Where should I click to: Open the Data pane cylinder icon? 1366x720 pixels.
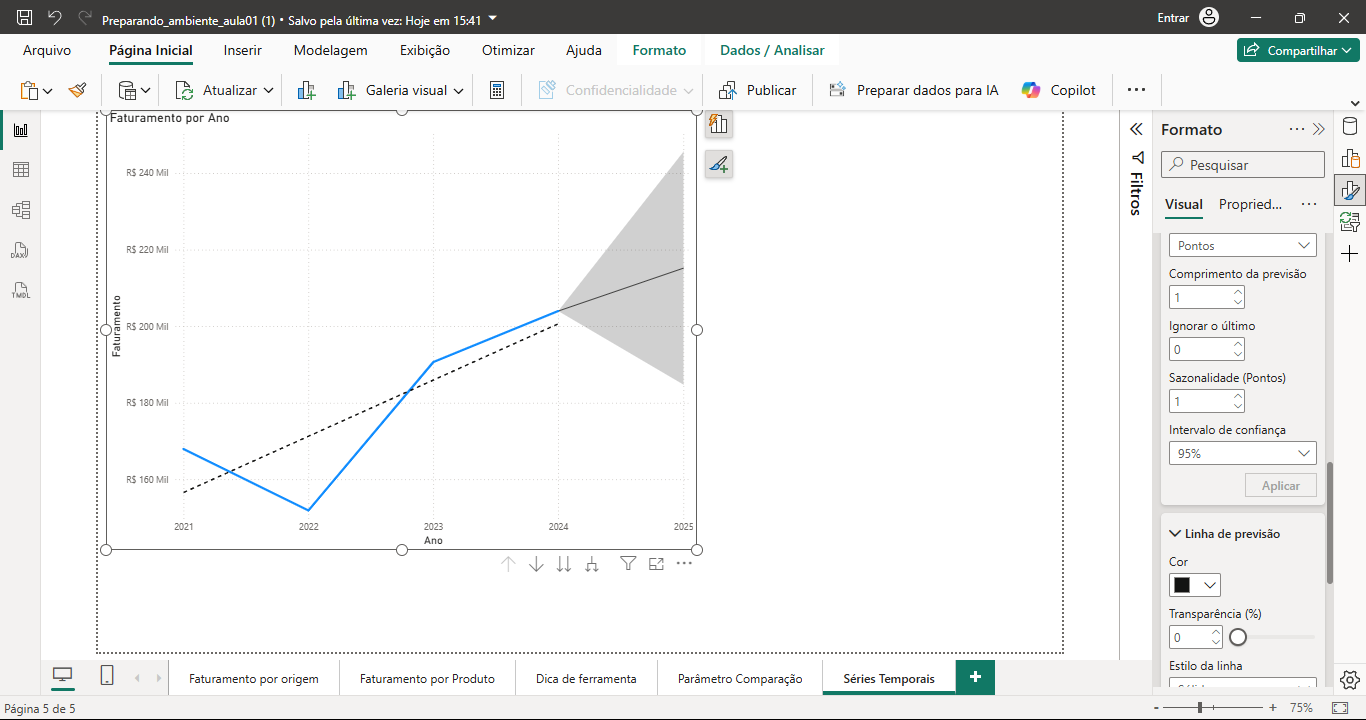1350,127
